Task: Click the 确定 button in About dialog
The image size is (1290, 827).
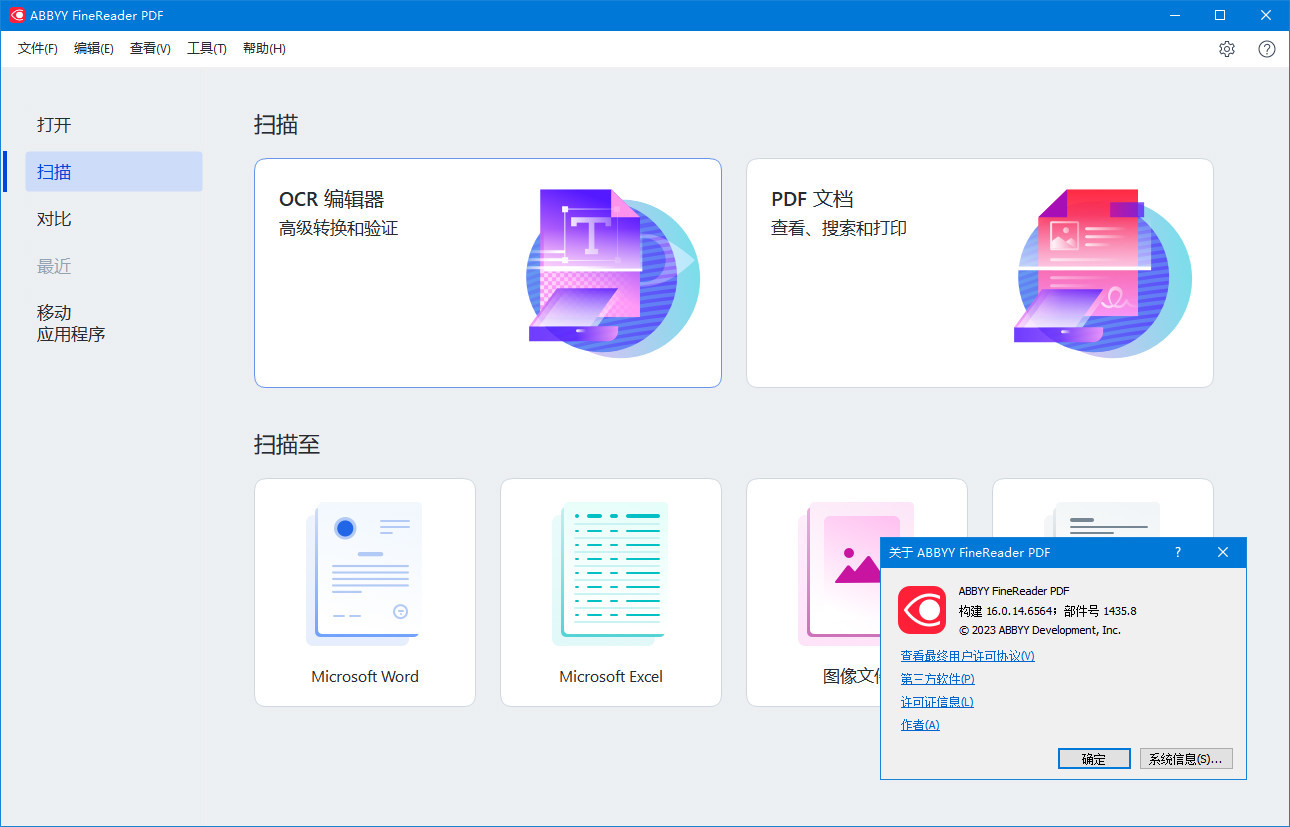Action: tap(1094, 759)
